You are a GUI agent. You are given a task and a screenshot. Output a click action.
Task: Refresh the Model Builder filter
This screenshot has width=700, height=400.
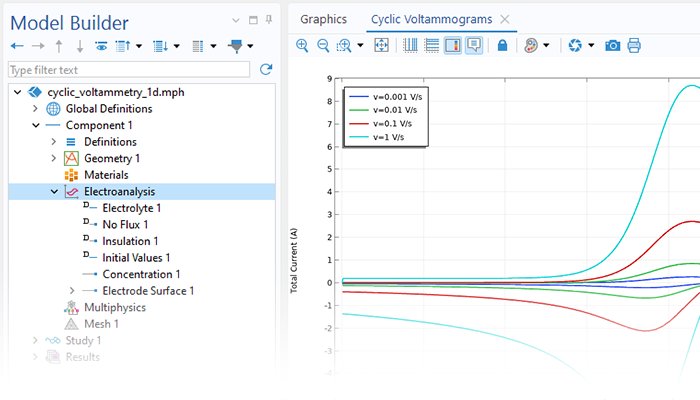coord(266,69)
